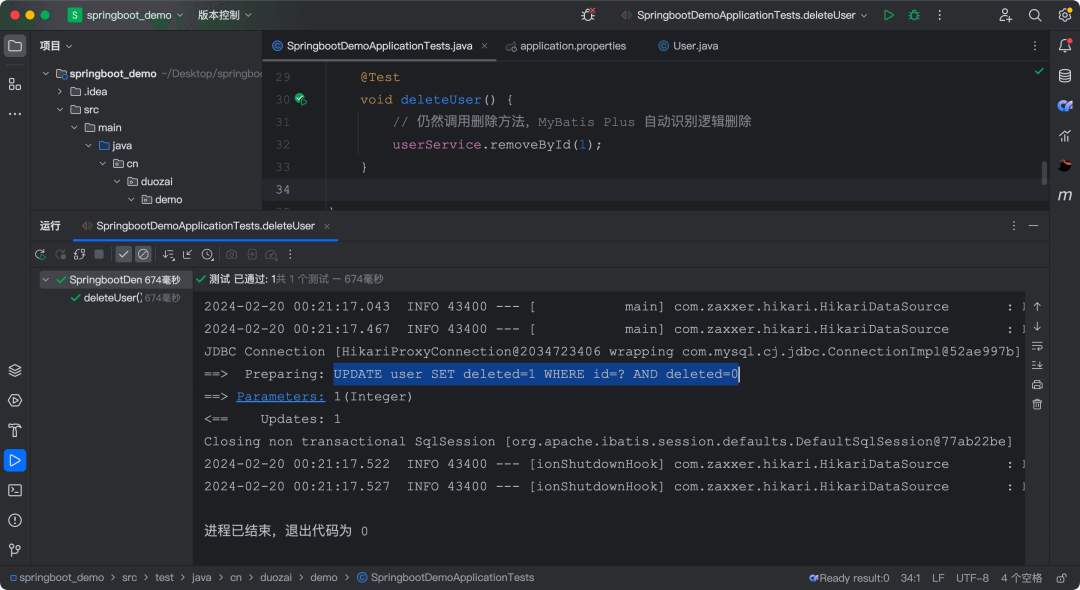1080x590 pixels.
Task: Click the run gutter icon beside deleteUser
Action: [x=301, y=99]
